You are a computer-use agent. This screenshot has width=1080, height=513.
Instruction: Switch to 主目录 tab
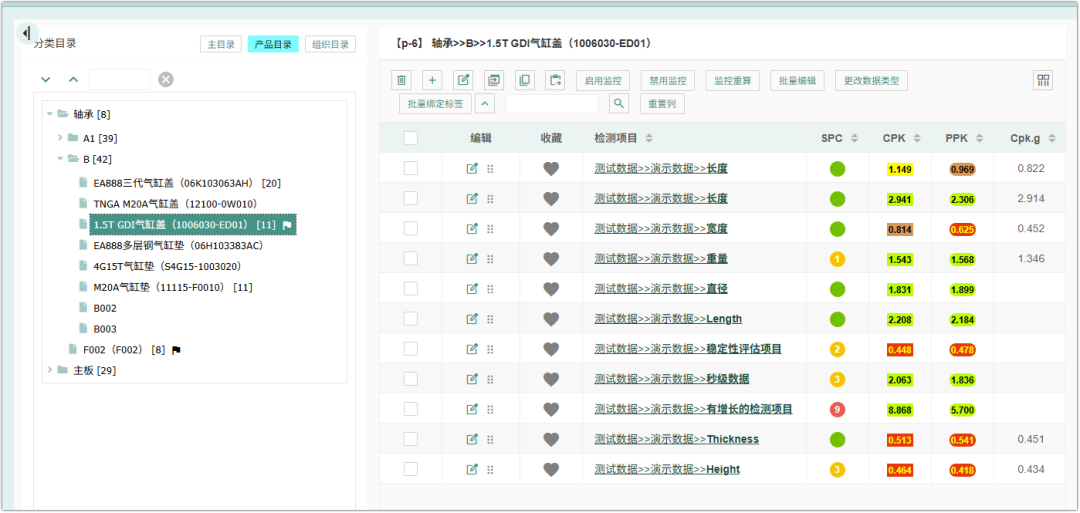221,44
